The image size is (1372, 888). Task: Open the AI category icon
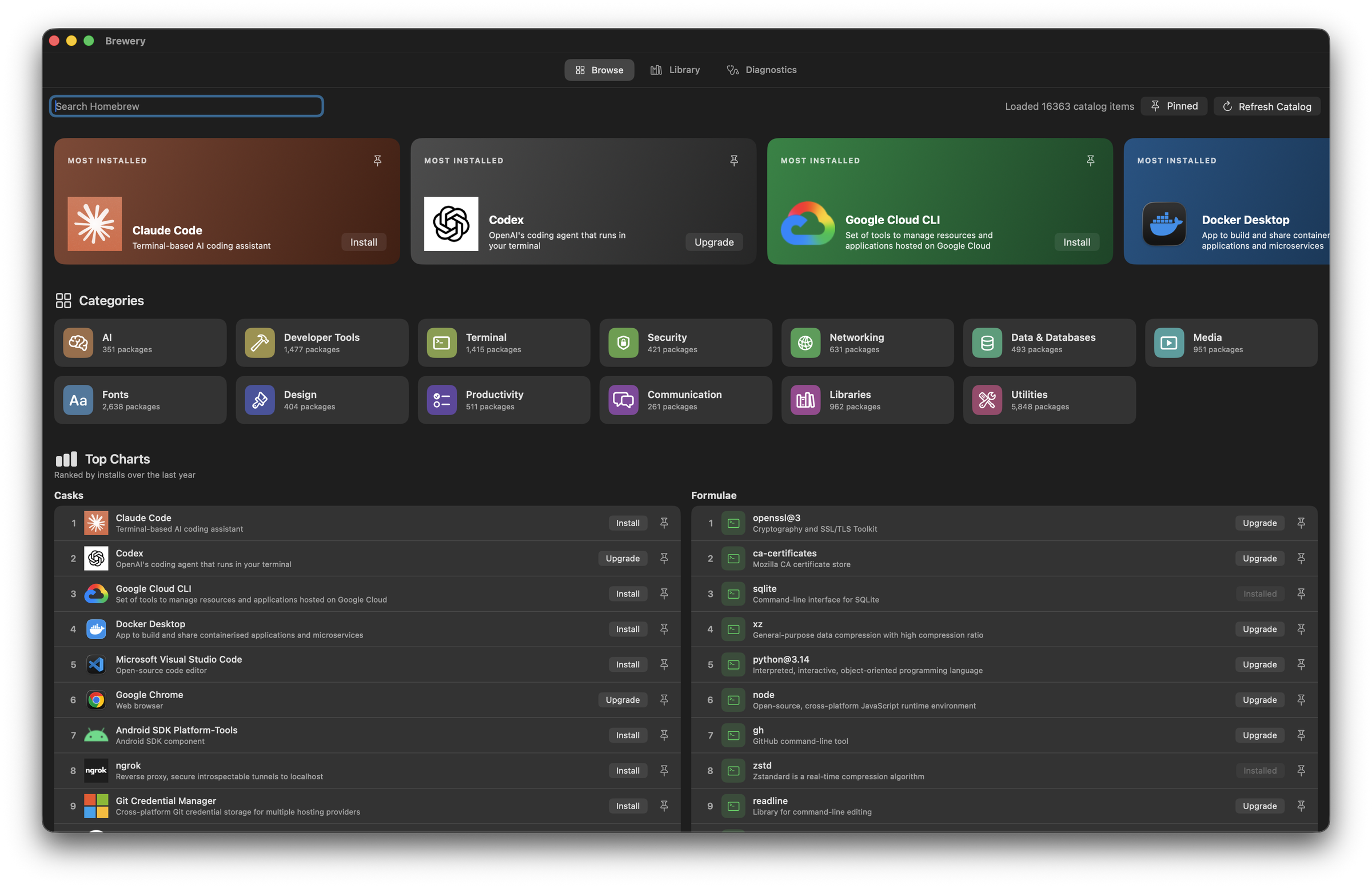pyautogui.click(x=78, y=343)
